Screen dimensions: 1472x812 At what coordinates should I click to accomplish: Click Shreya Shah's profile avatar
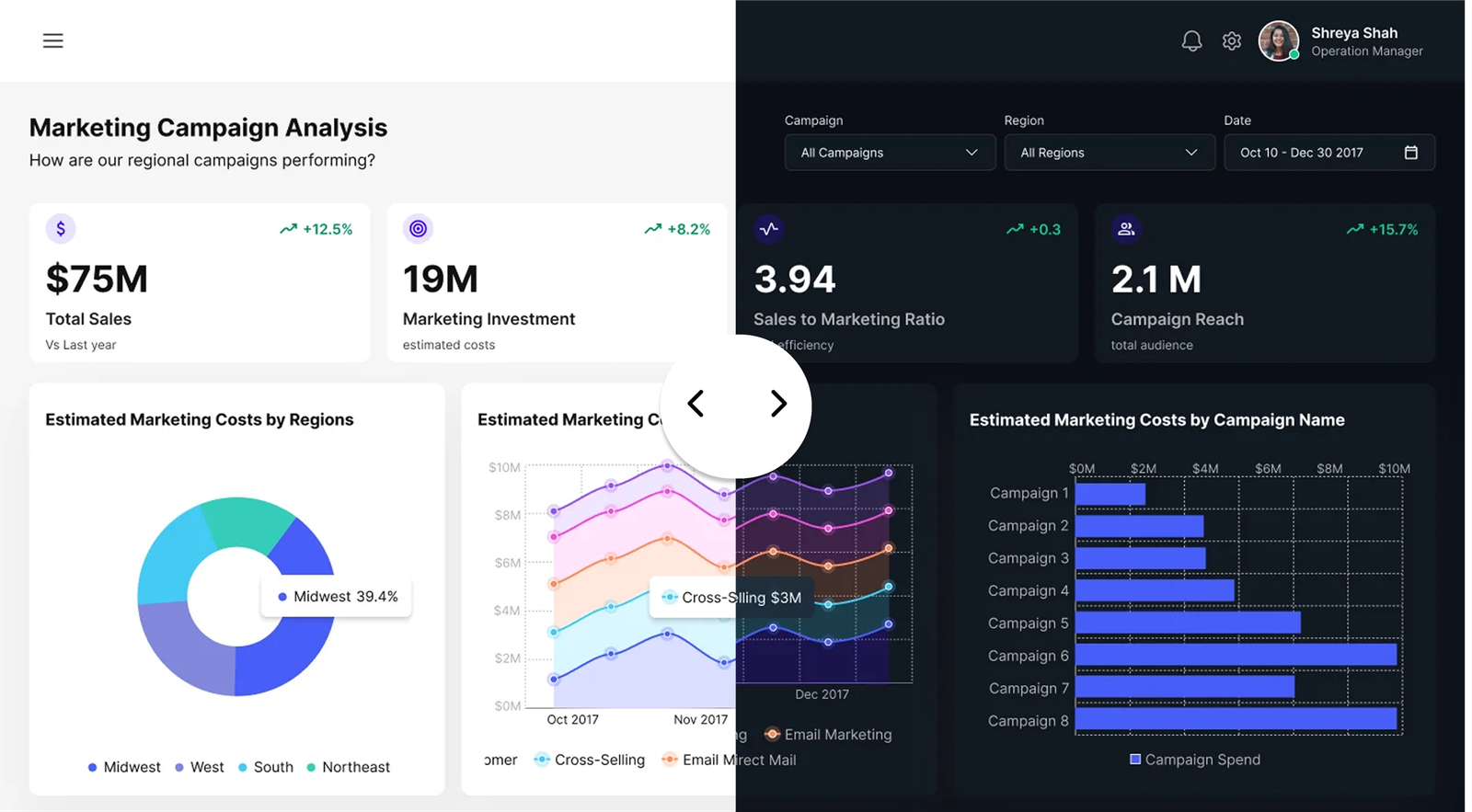tap(1278, 41)
